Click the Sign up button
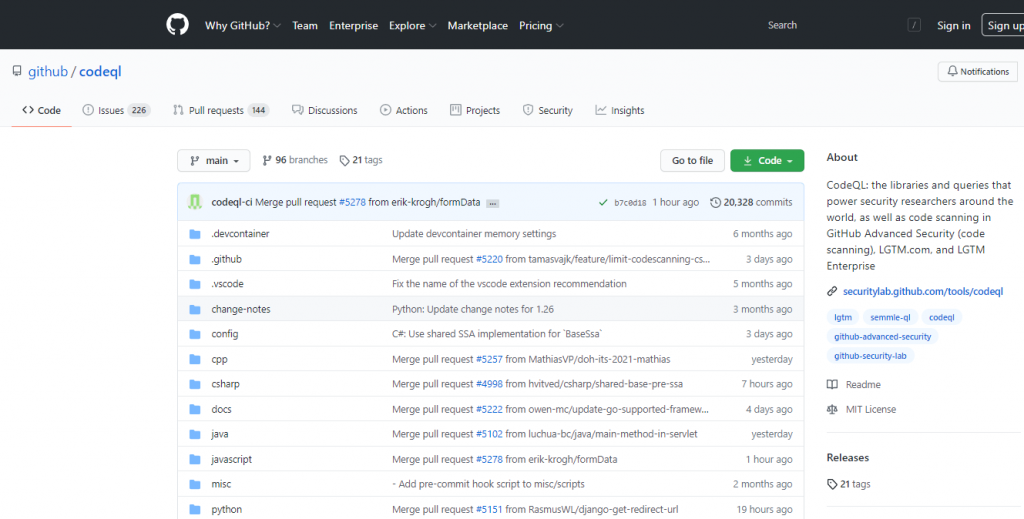 point(1003,25)
